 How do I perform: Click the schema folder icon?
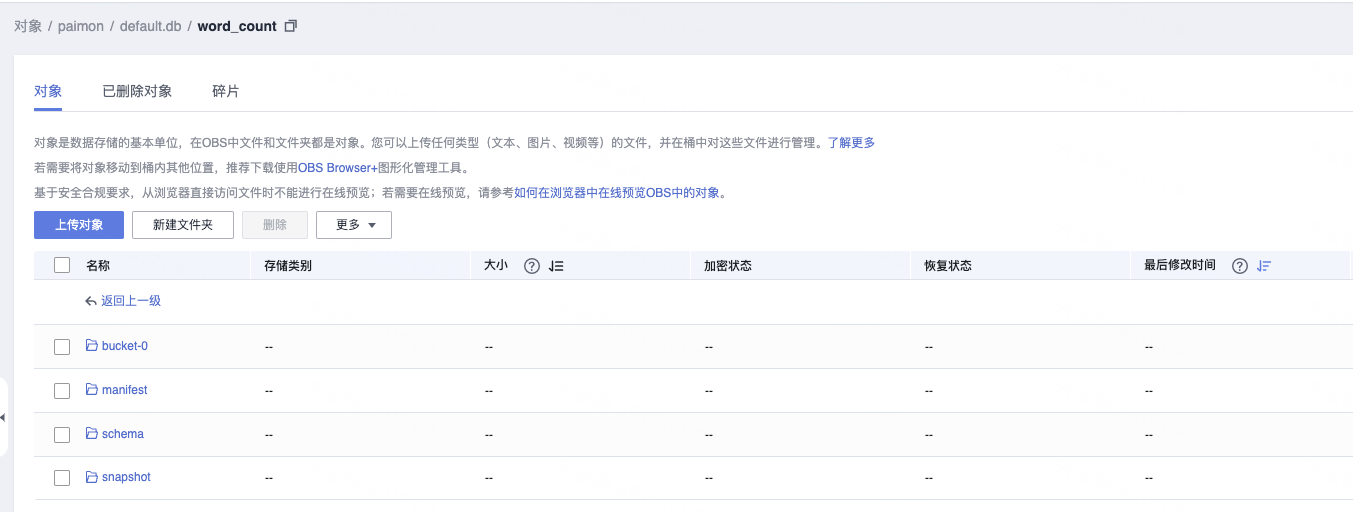coord(92,434)
